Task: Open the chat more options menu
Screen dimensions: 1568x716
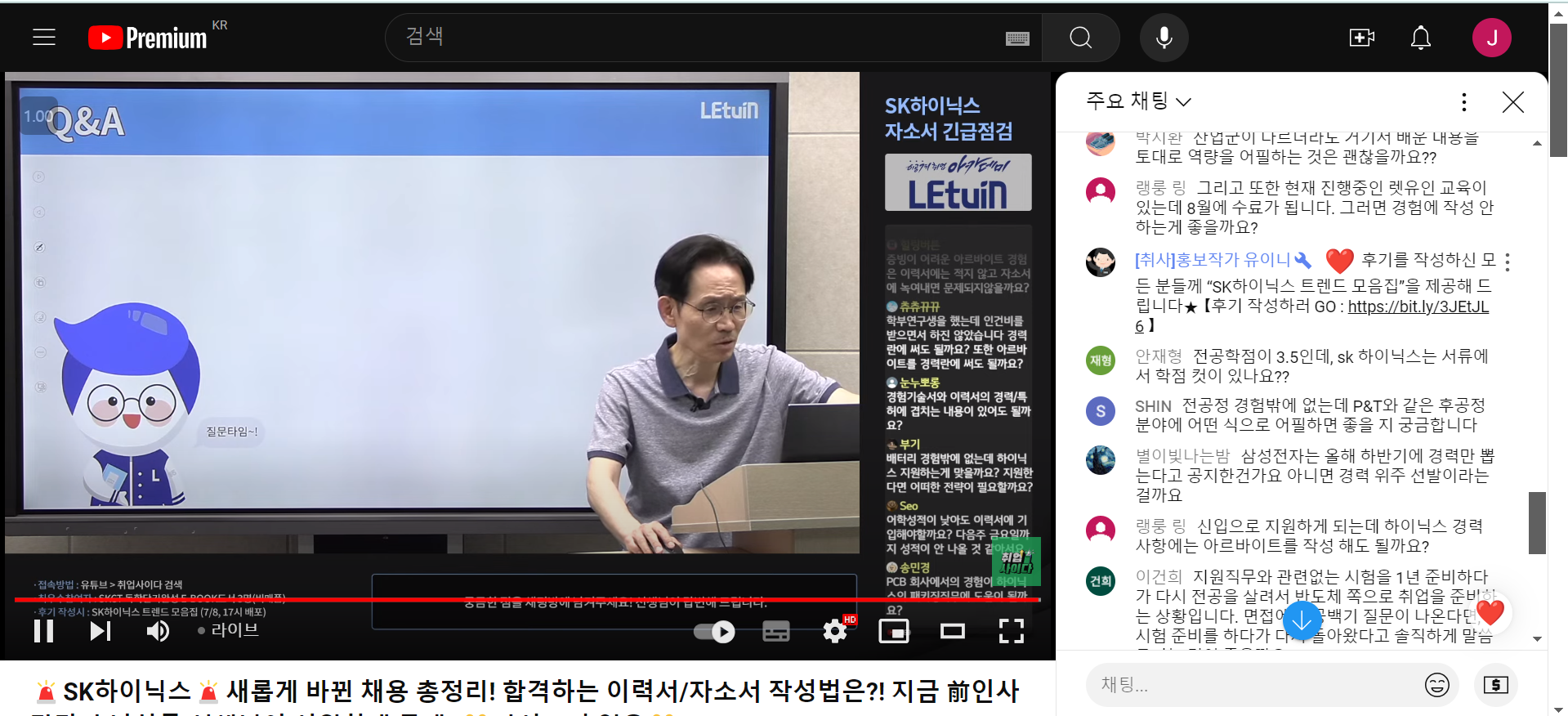Action: click(1463, 101)
